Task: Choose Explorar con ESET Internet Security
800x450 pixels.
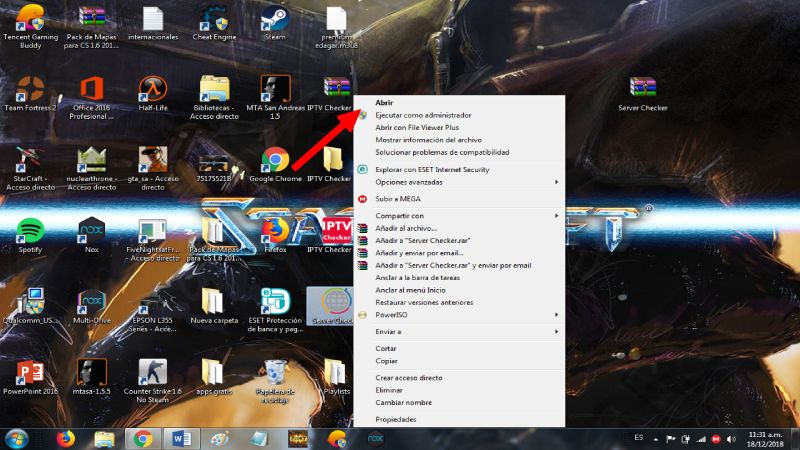Action: point(459,169)
